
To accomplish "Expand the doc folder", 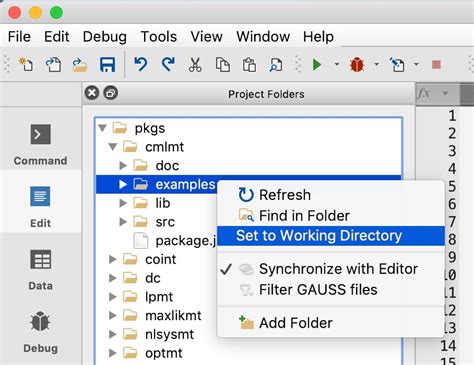I will pos(123,165).
